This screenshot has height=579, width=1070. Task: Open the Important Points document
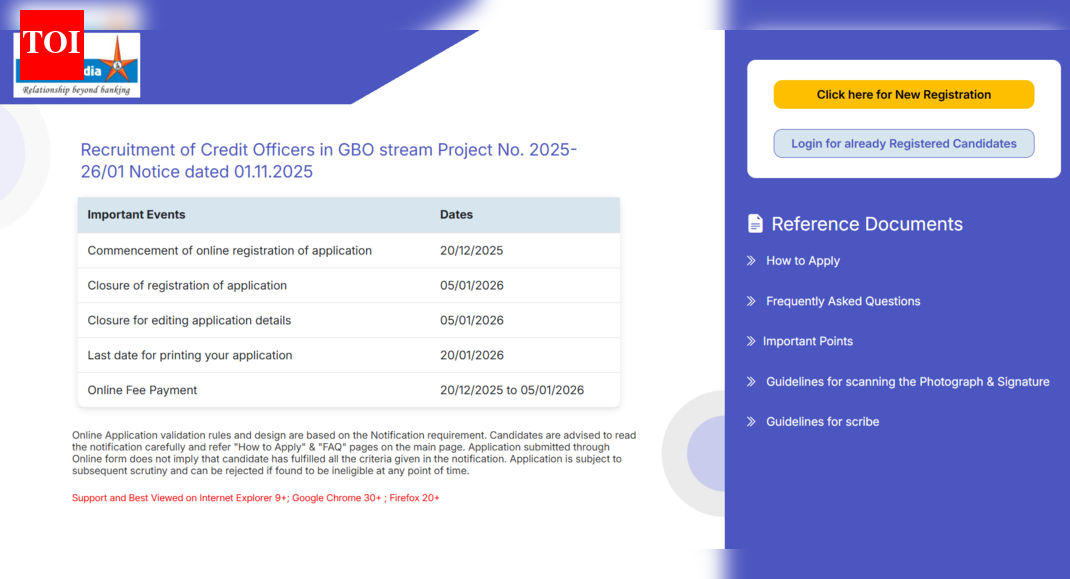tap(809, 341)
